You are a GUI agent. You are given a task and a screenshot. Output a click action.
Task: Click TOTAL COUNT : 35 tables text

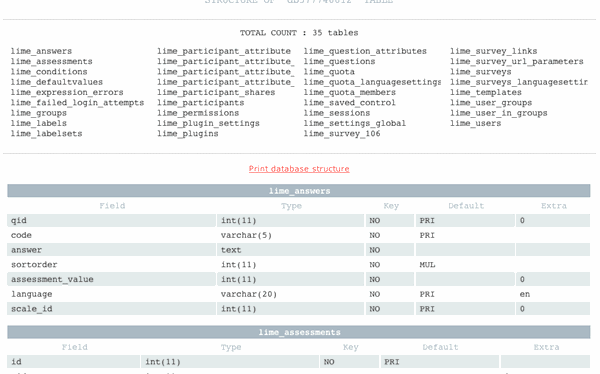pos(299,33)
